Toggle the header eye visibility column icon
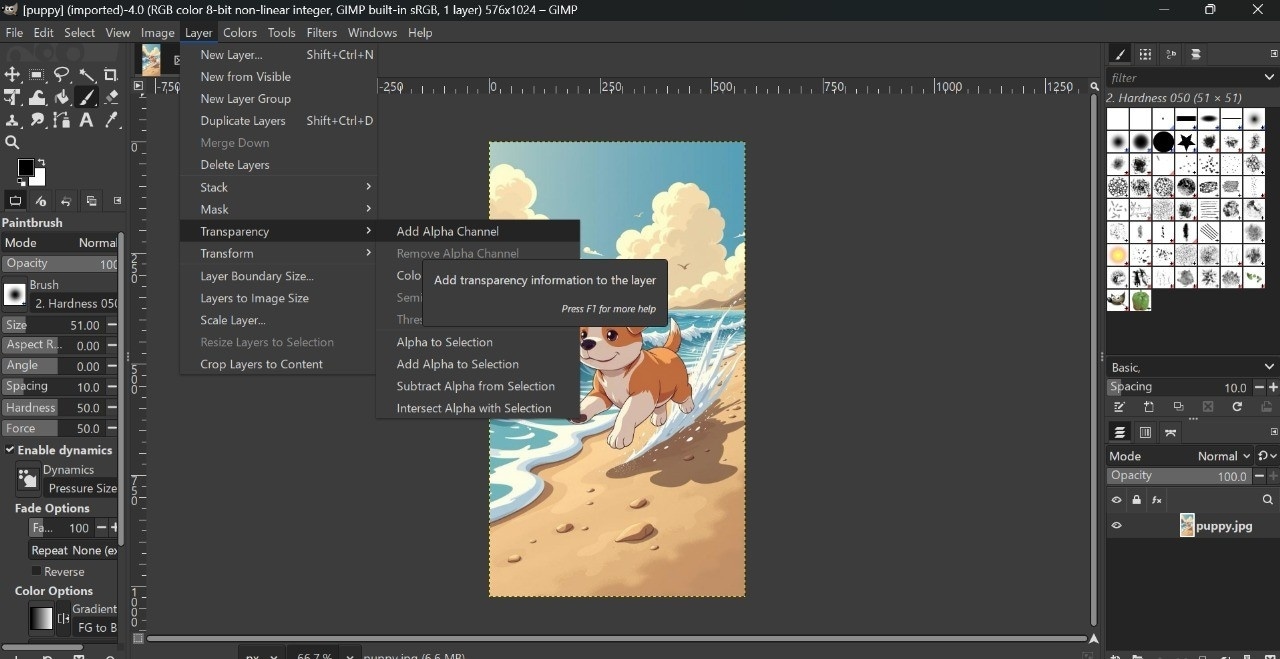The height and width of the screenshot is (659, 1280). coord(1117,500)
